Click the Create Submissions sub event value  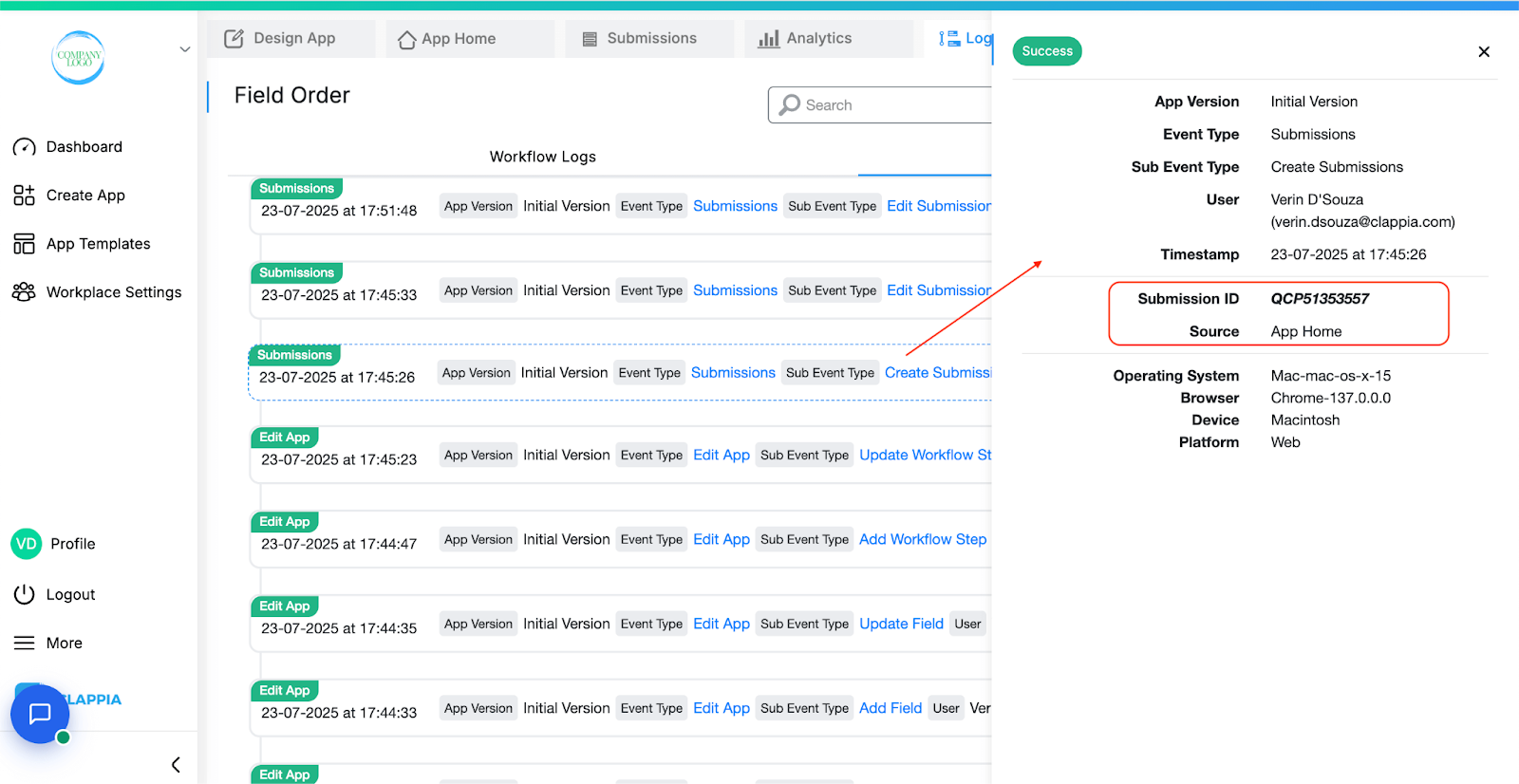pyautogui.click(x=1337, y=167)
